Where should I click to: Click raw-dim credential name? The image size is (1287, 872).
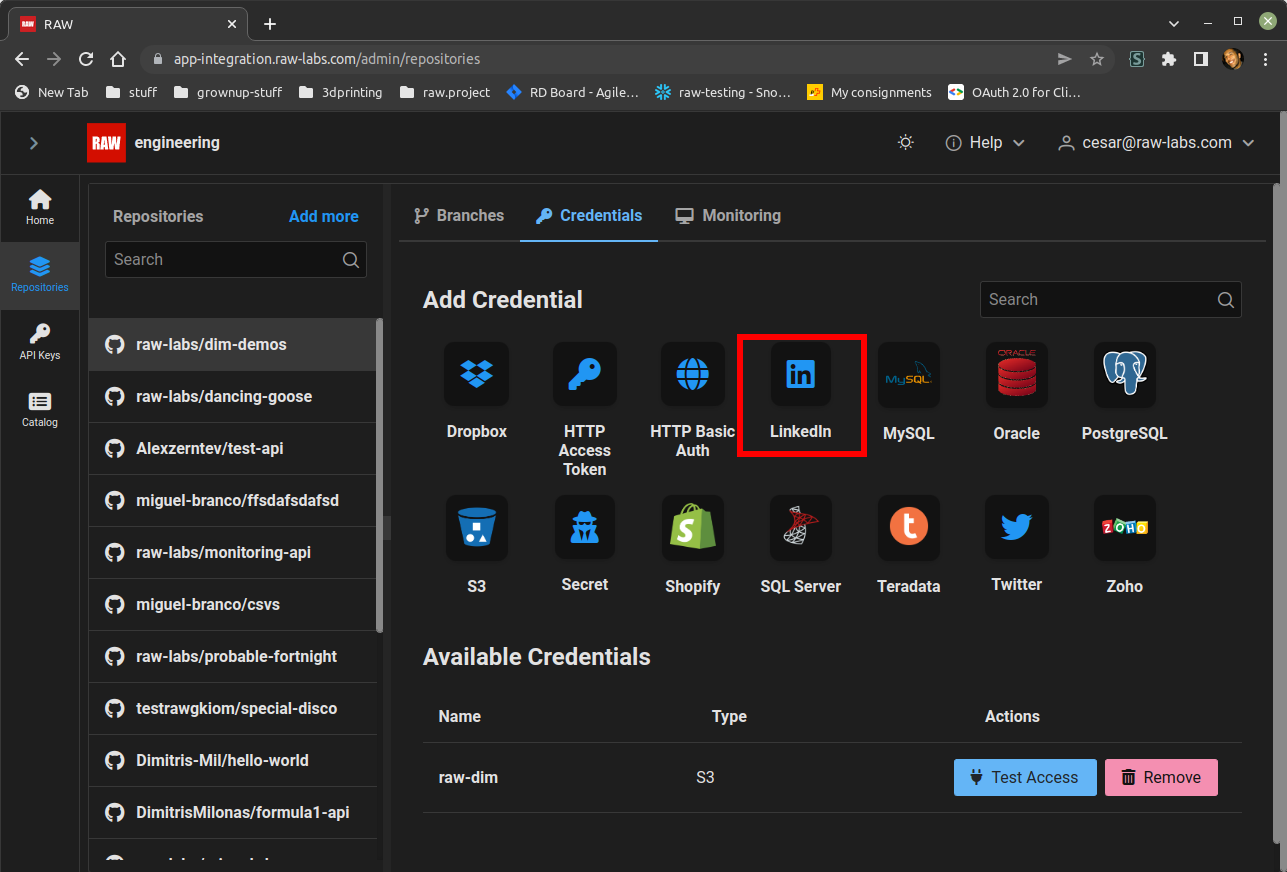click(468, 777)
